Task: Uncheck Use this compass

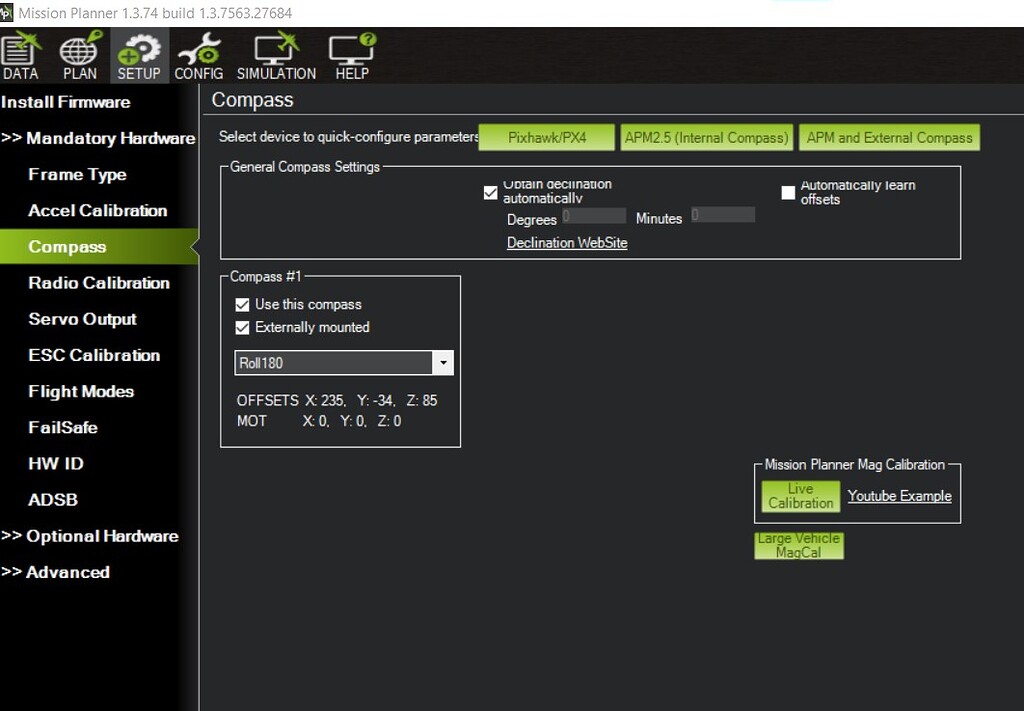Action: [242, 304]
